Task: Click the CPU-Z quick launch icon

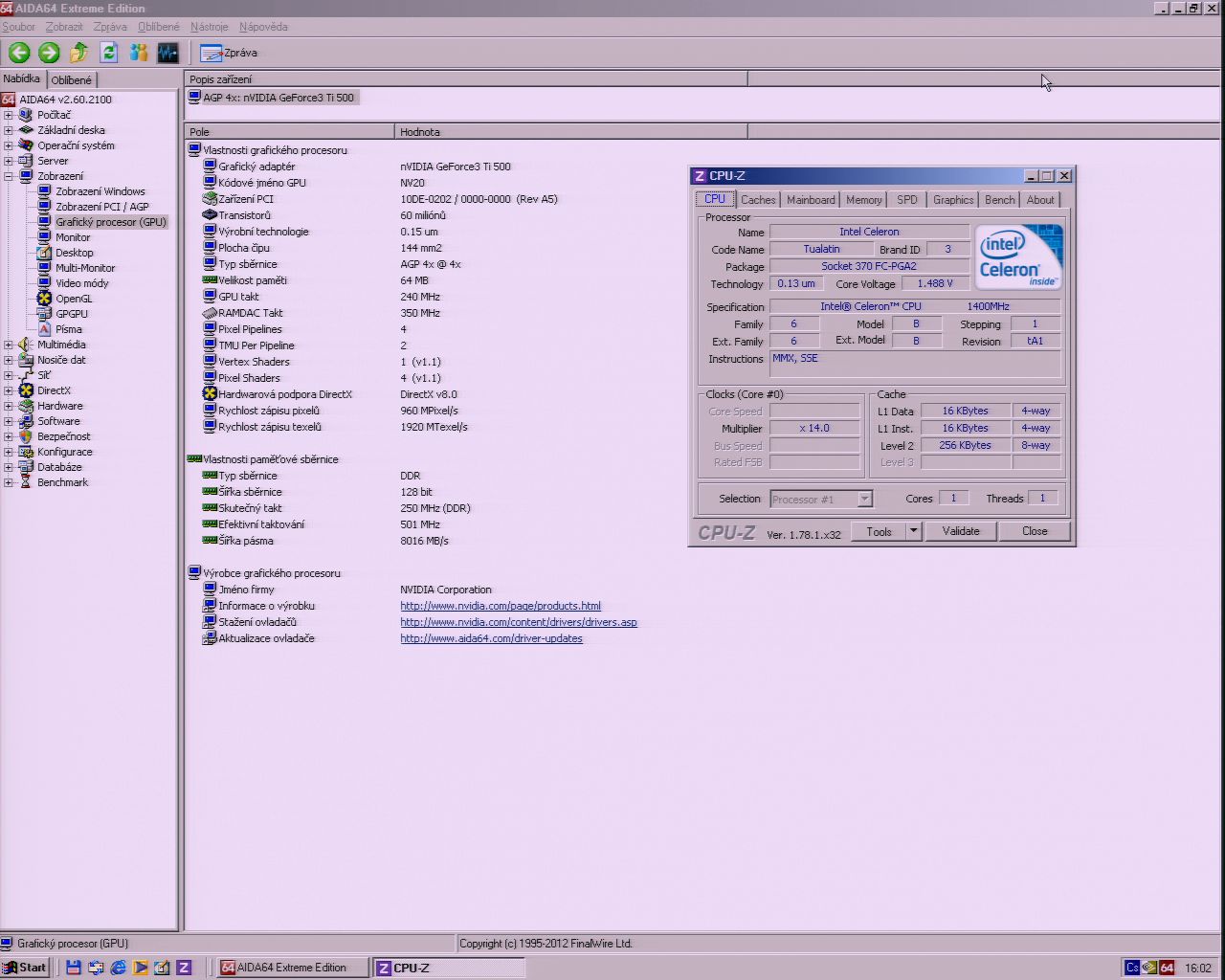Action: [x=184, y=968]
